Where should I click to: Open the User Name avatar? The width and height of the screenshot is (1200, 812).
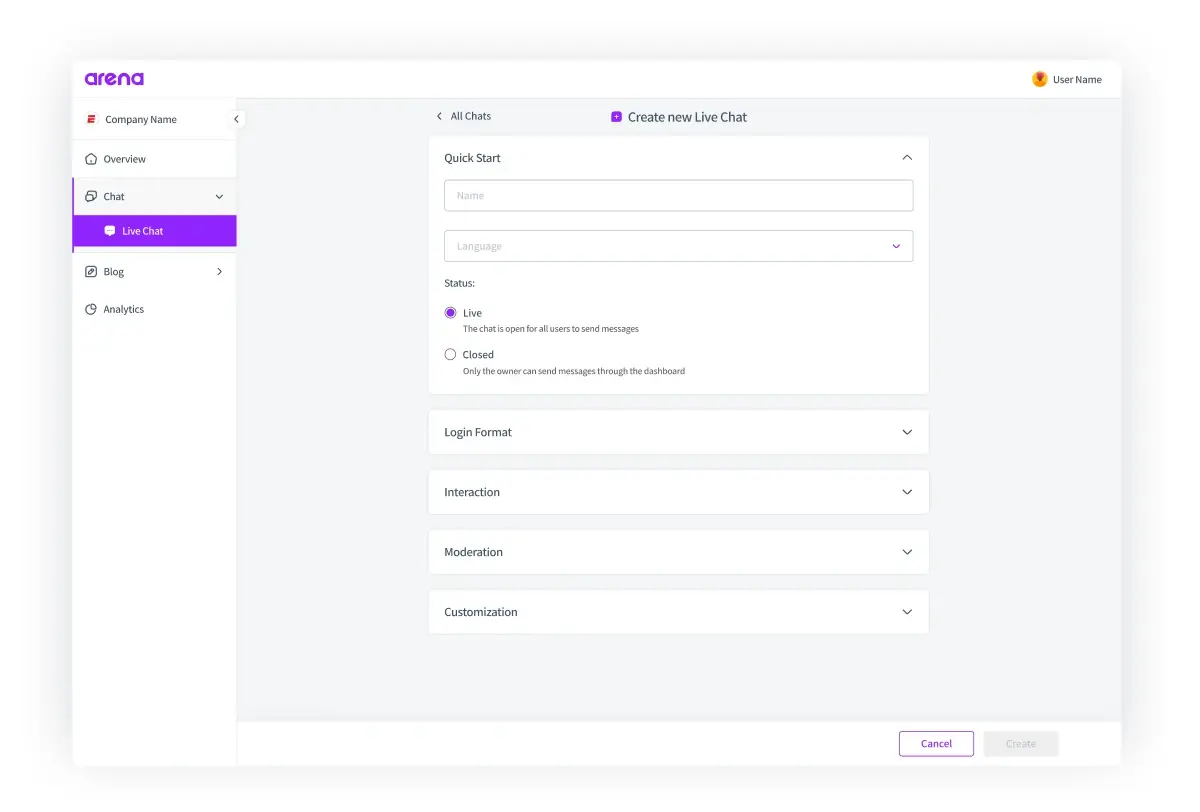(1039, 78)
